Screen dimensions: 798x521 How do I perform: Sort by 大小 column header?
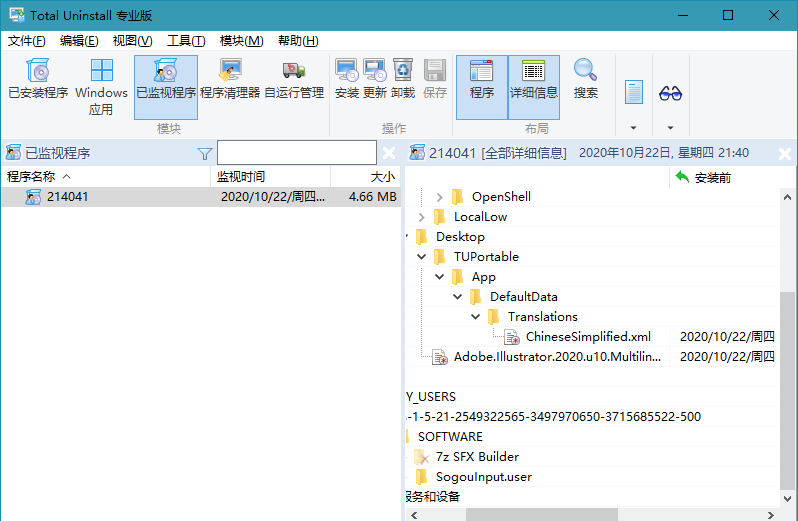pyautogui.click(x=365, y=177)
